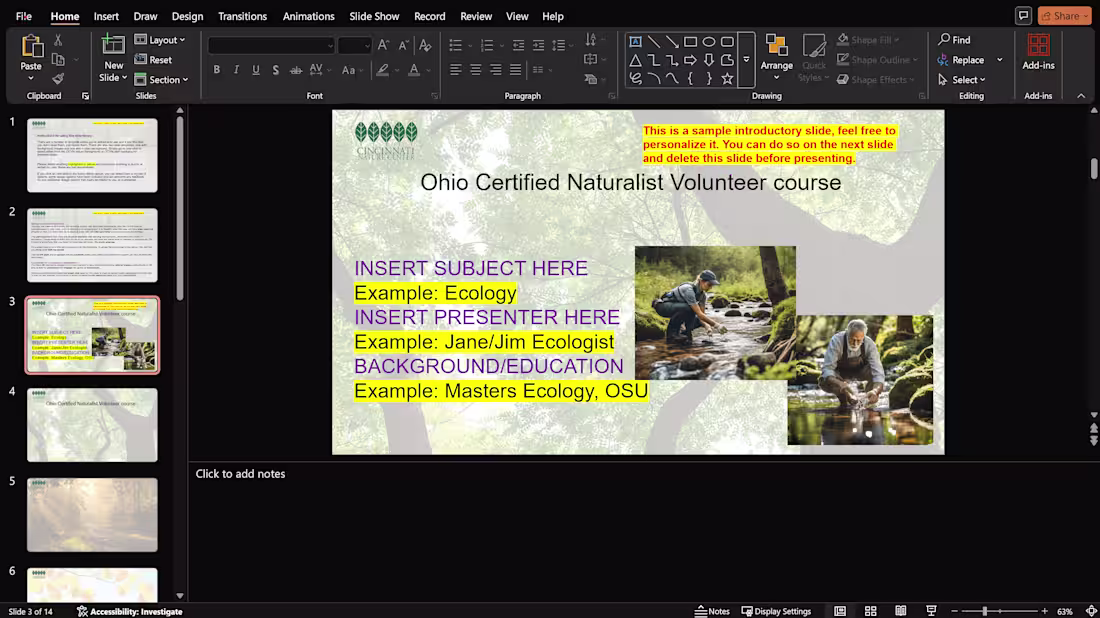
Task: Toggle Bold formatting
Action: (217, 69)
